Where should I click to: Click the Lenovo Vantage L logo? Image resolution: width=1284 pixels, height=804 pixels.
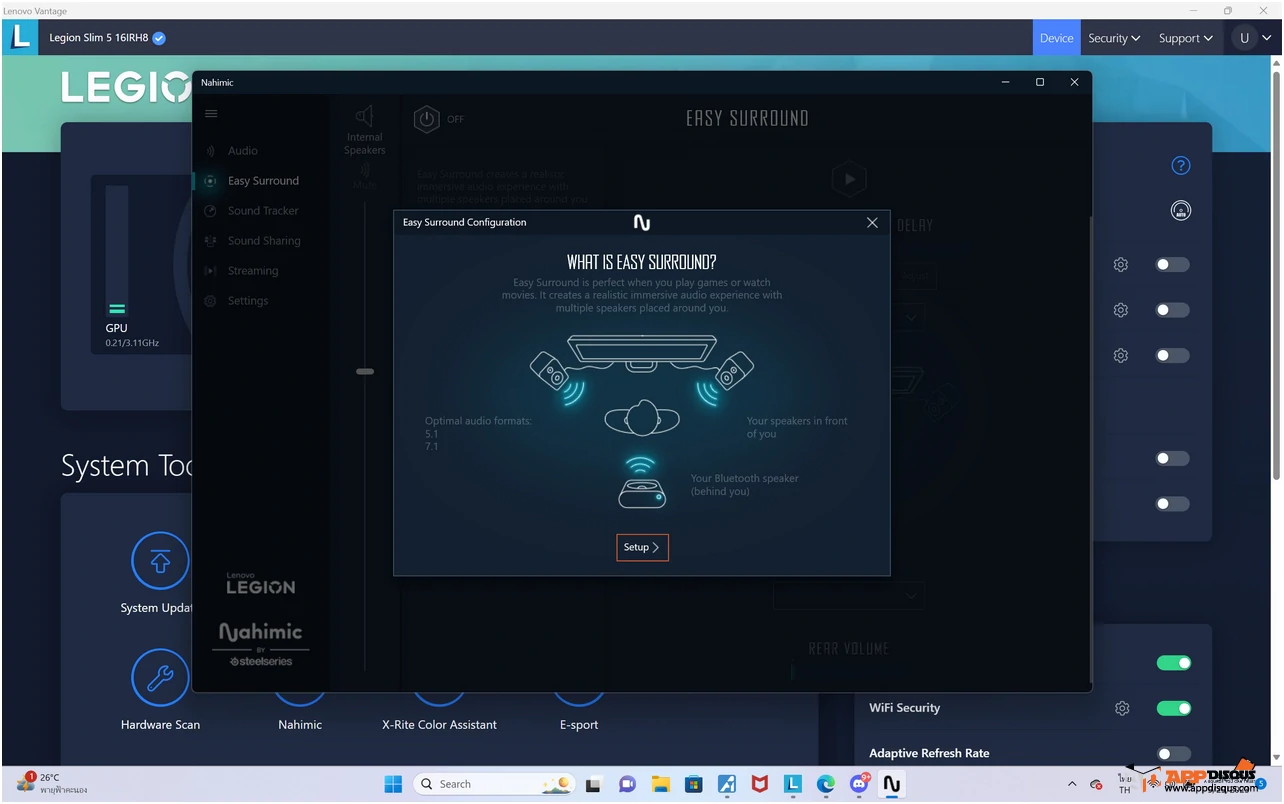[x=19, y=38]
